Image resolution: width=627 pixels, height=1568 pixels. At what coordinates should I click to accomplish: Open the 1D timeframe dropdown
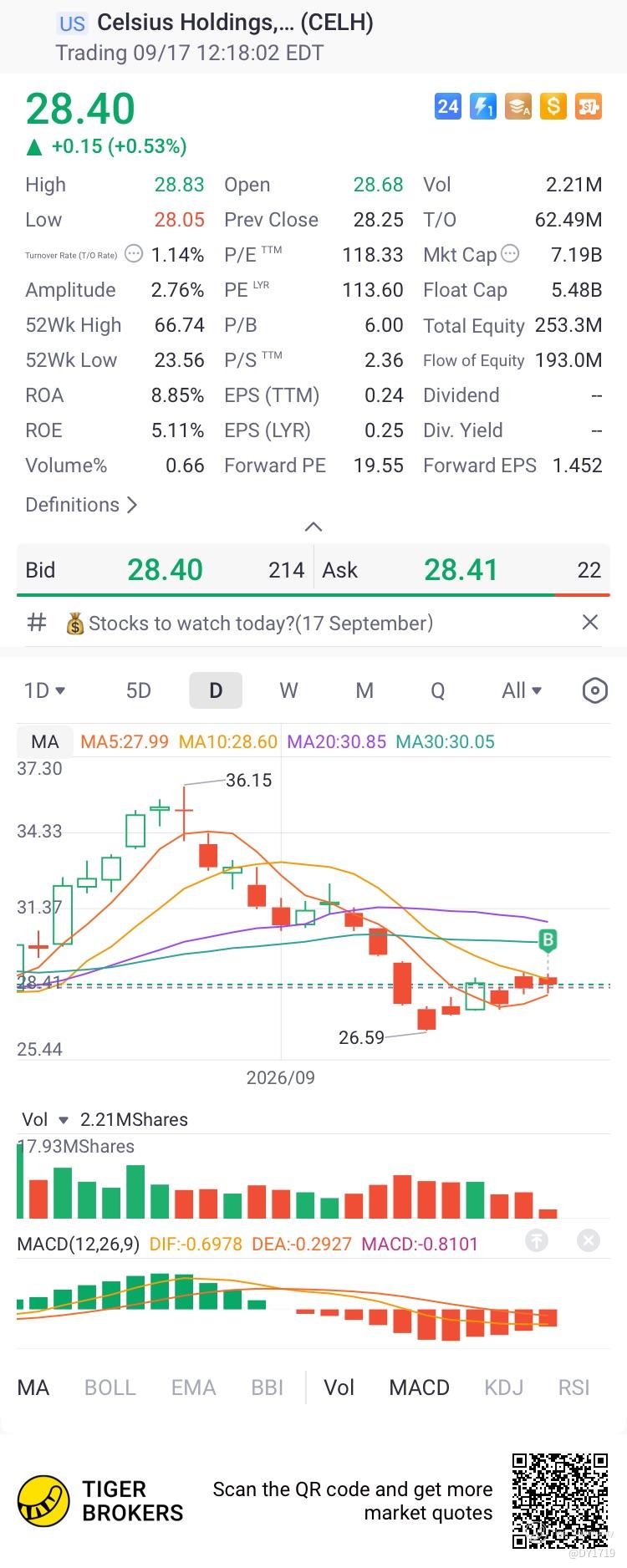click(45, 690)
